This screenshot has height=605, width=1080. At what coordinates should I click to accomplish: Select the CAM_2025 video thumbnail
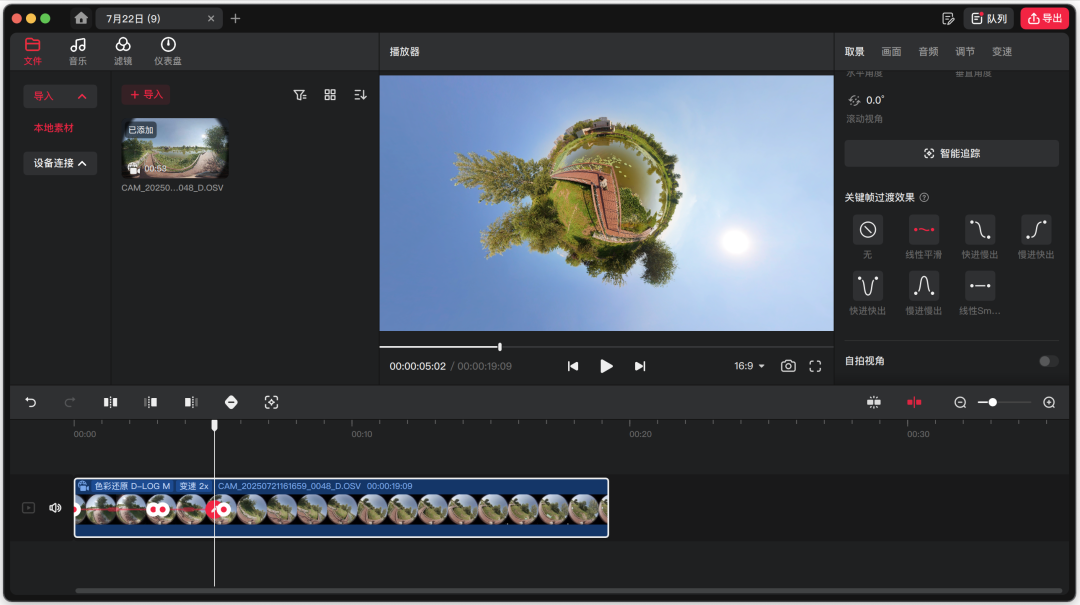click(x=175, y=149)
